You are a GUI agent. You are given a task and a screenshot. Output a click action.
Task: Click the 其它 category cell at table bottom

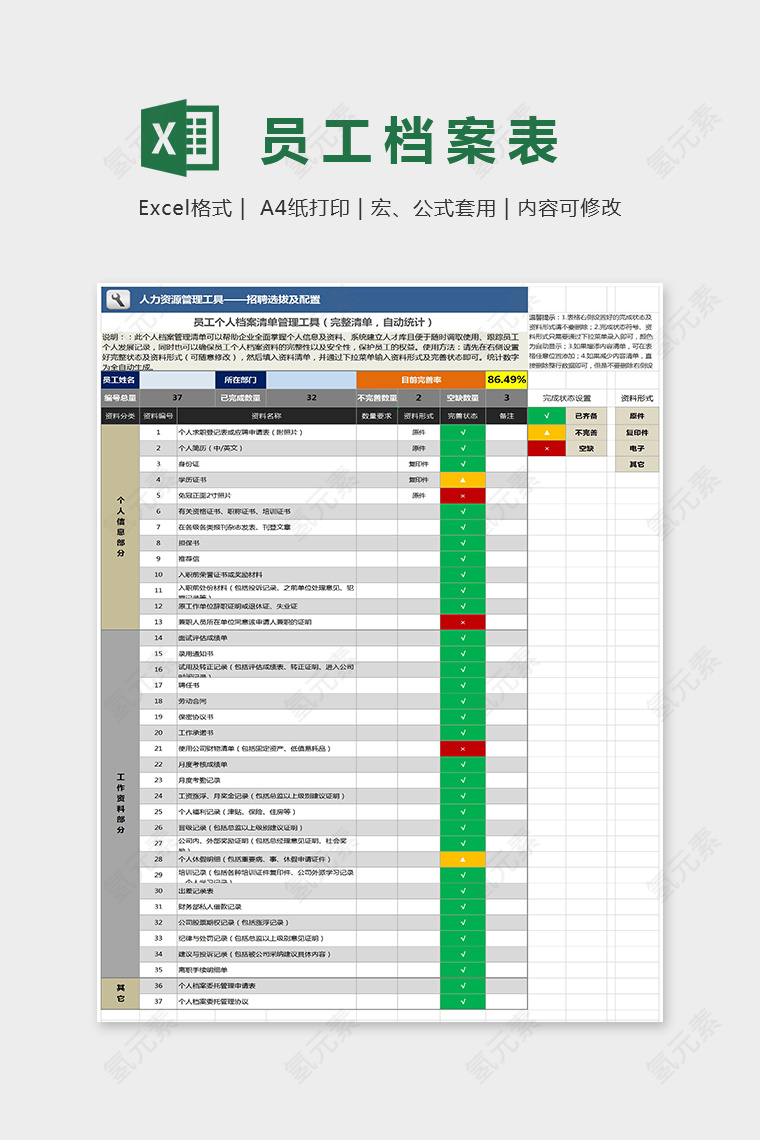120,994
